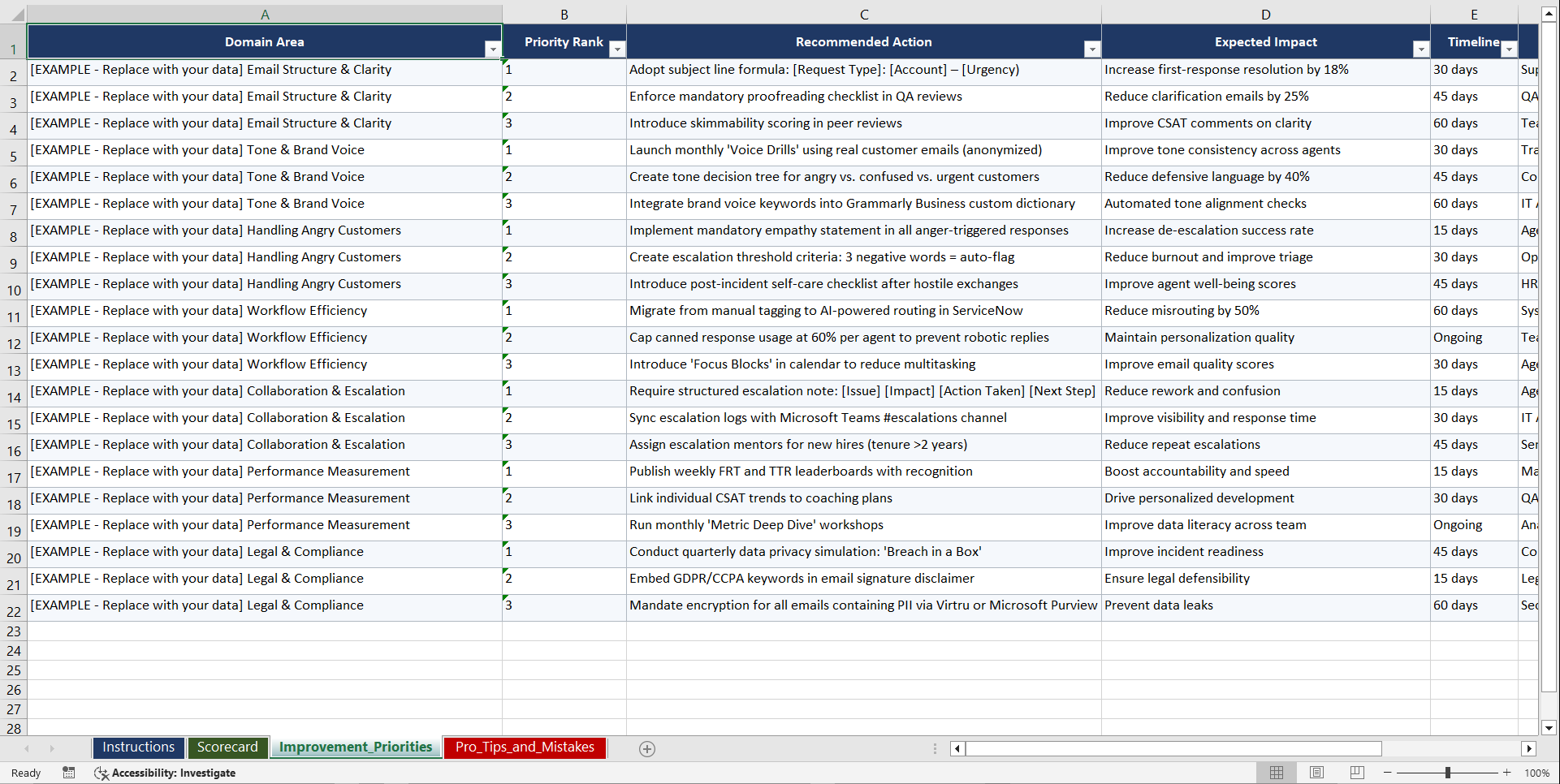Open the Pro_Tips_and_Mistakes sheet

pyautogui.click(x=525, y=747)
